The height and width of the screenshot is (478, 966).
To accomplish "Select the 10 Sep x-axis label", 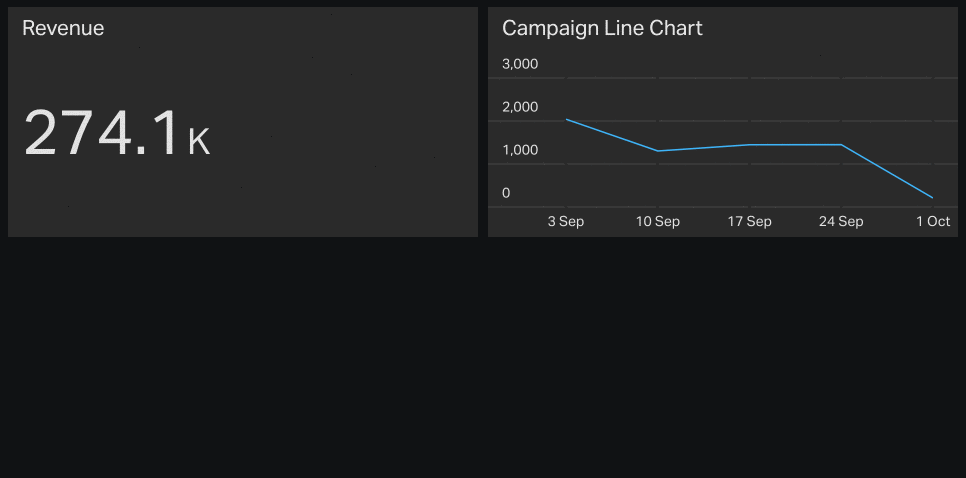I will point(657,222).
